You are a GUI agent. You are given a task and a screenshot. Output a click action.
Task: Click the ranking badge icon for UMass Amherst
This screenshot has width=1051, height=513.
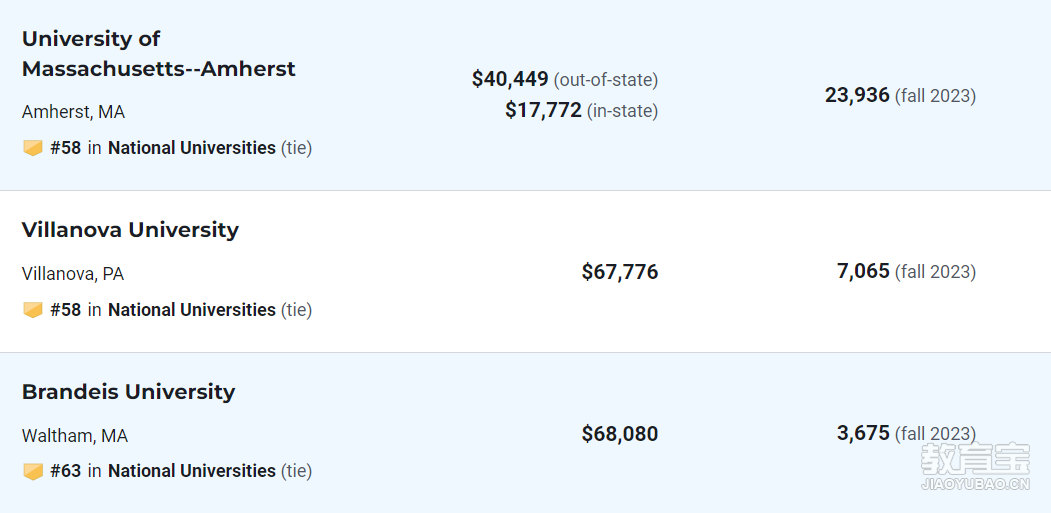pyautogui.click(x=33, y=148)
